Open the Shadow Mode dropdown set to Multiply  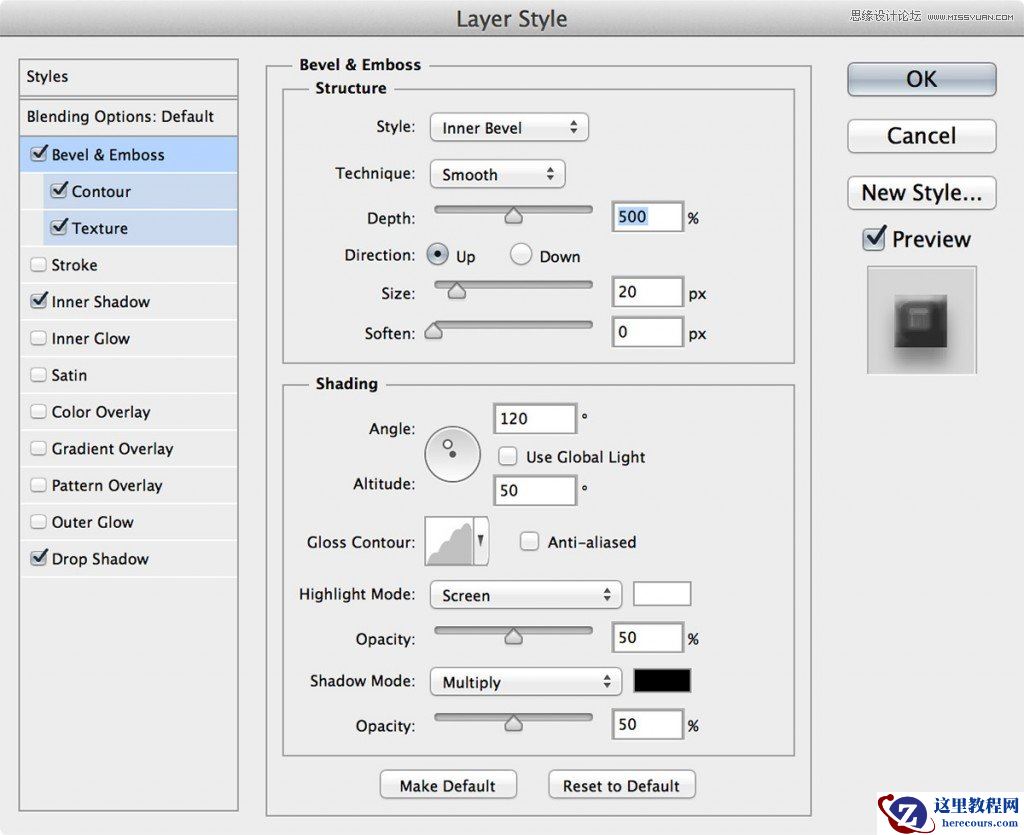click(x=524, y=681)
